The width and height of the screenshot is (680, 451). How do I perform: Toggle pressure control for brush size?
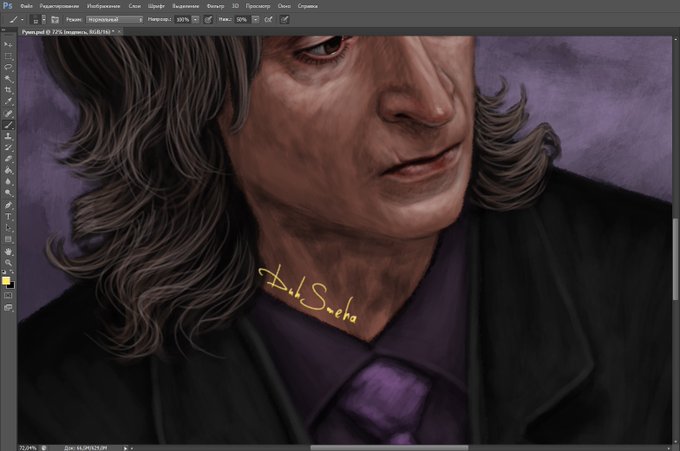click(x=284, y=20)
